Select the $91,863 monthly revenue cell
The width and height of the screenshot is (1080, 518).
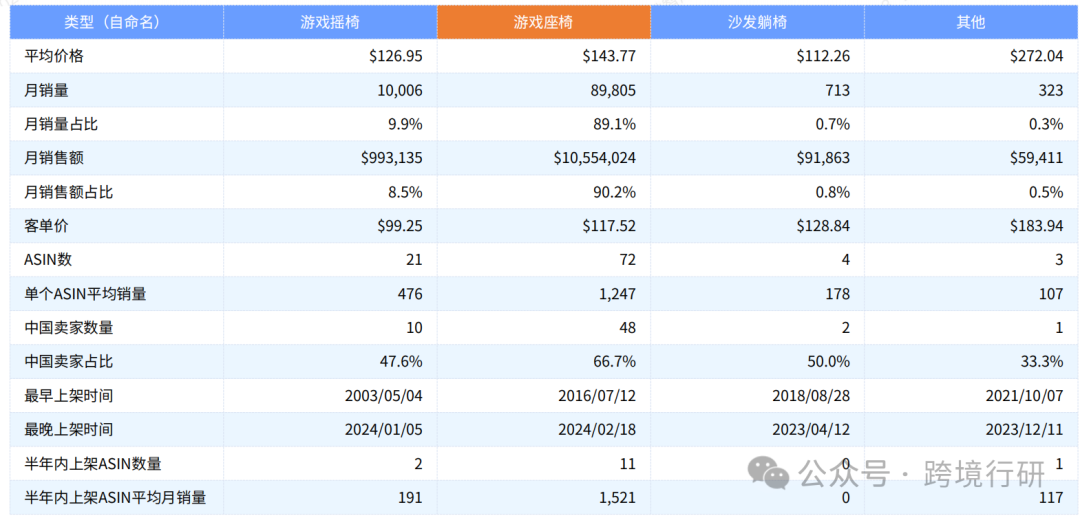[822, 158]
